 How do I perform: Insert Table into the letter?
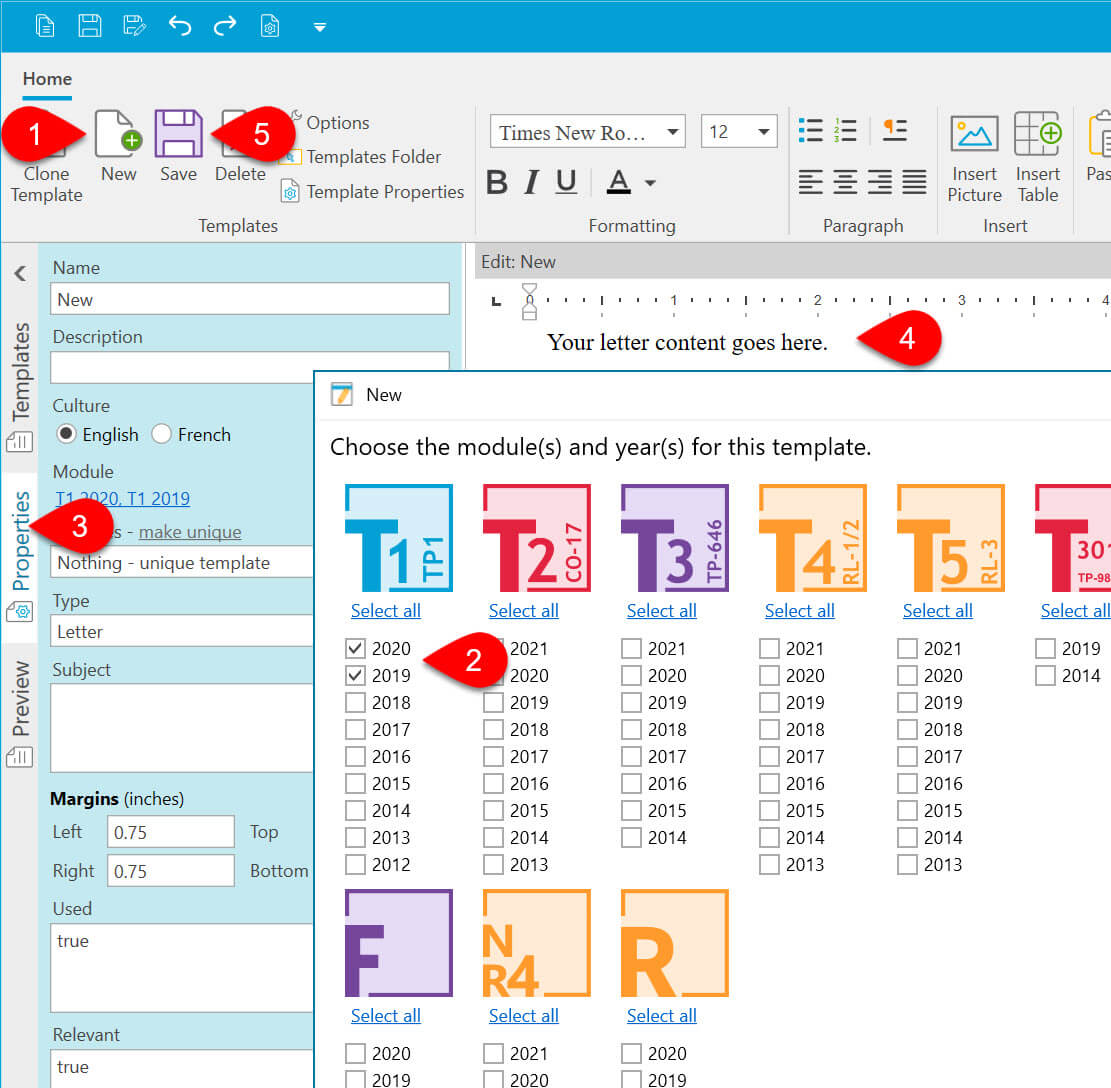tap(1037, 158)
